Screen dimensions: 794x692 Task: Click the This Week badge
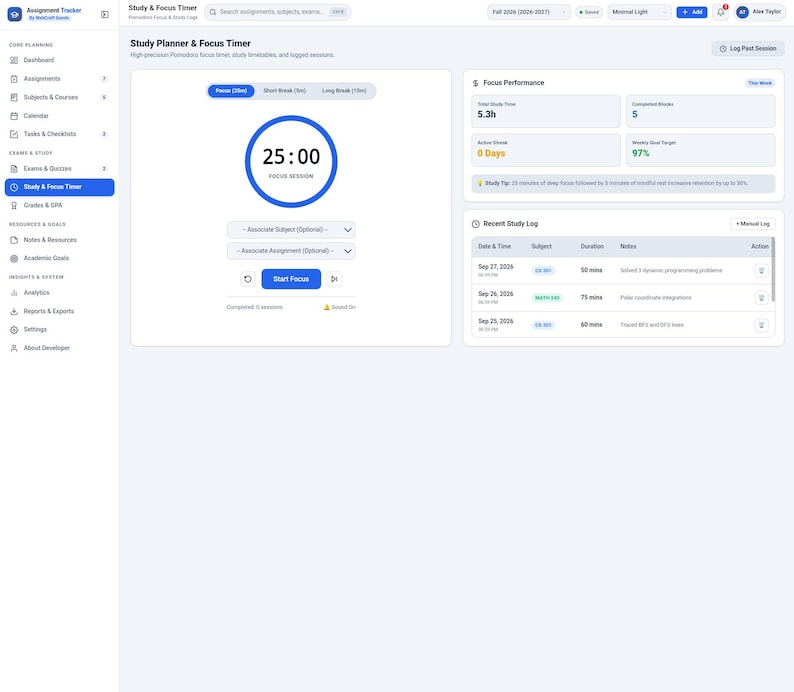760,83
